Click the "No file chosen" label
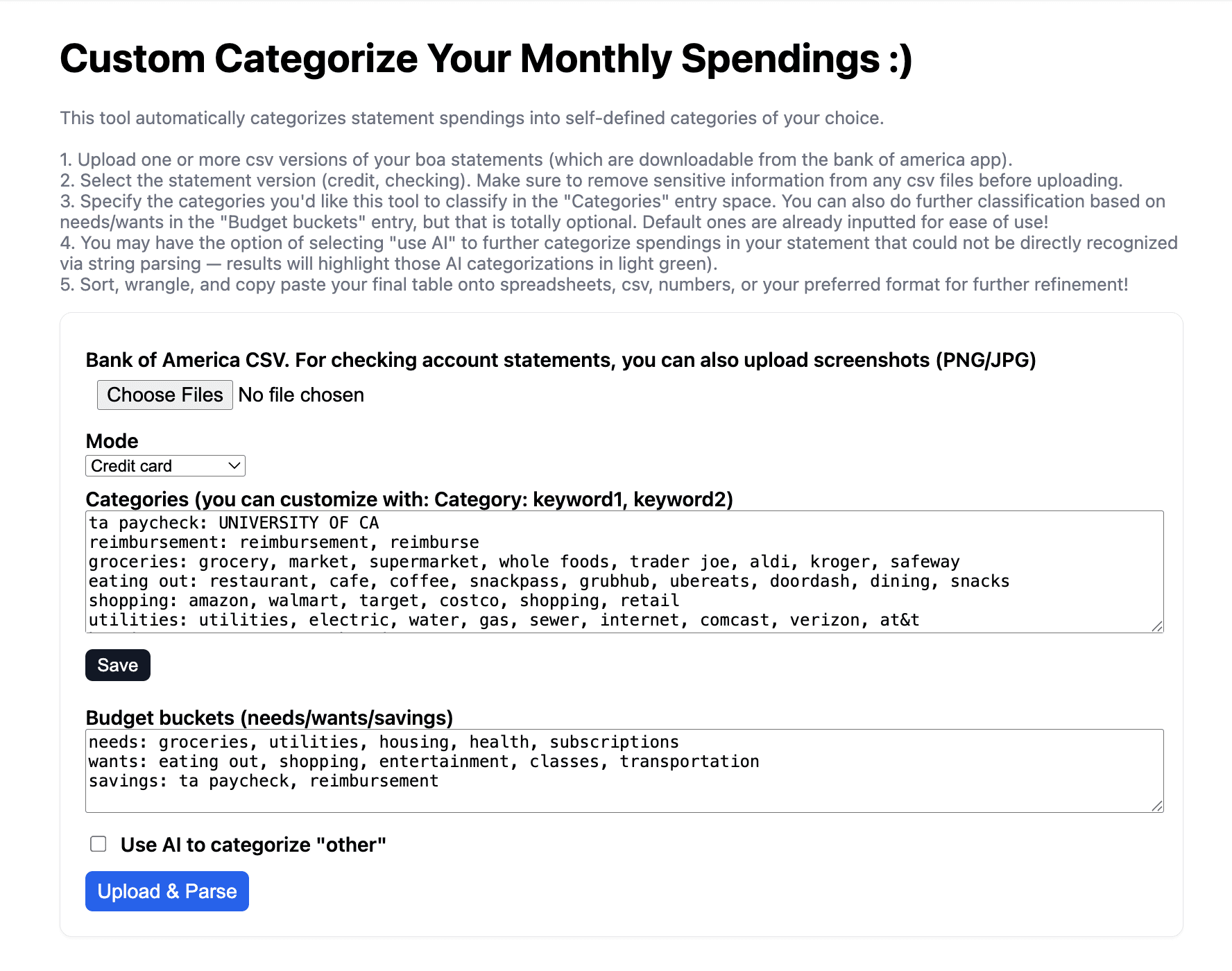Screen dimensions: 1232x971 click(300, 395)
